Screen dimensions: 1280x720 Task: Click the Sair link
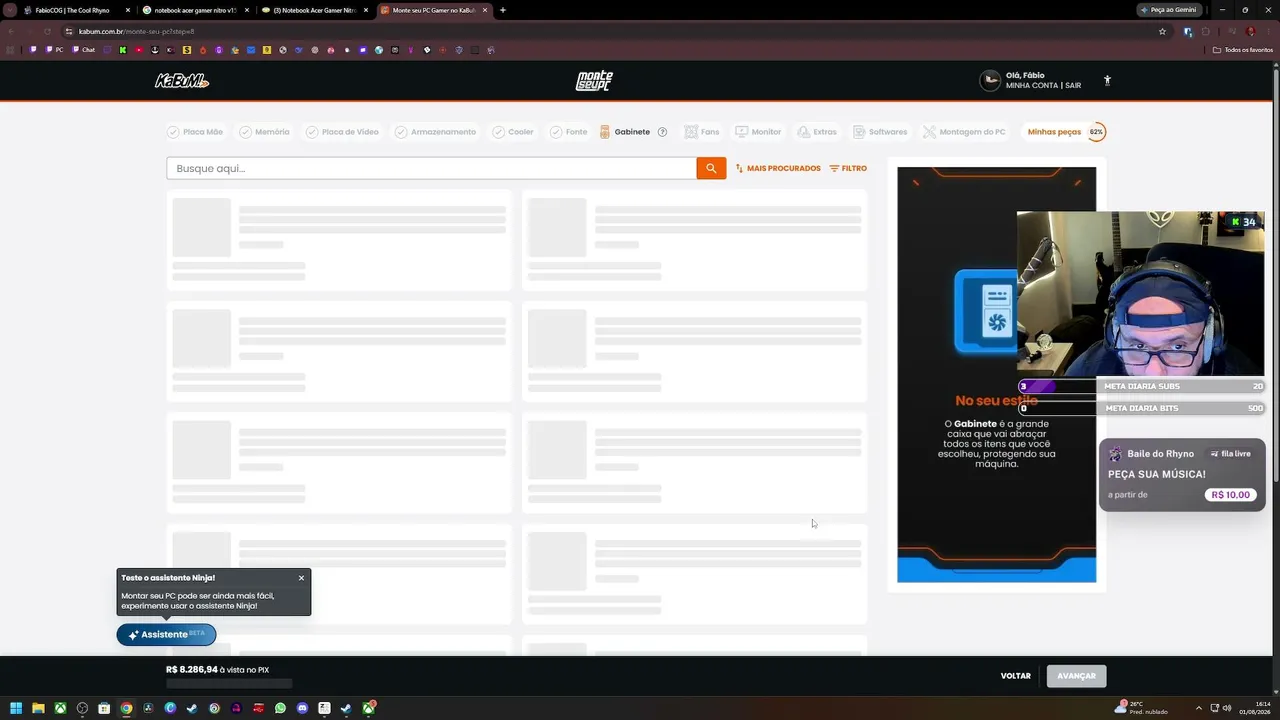(1073, 86)
